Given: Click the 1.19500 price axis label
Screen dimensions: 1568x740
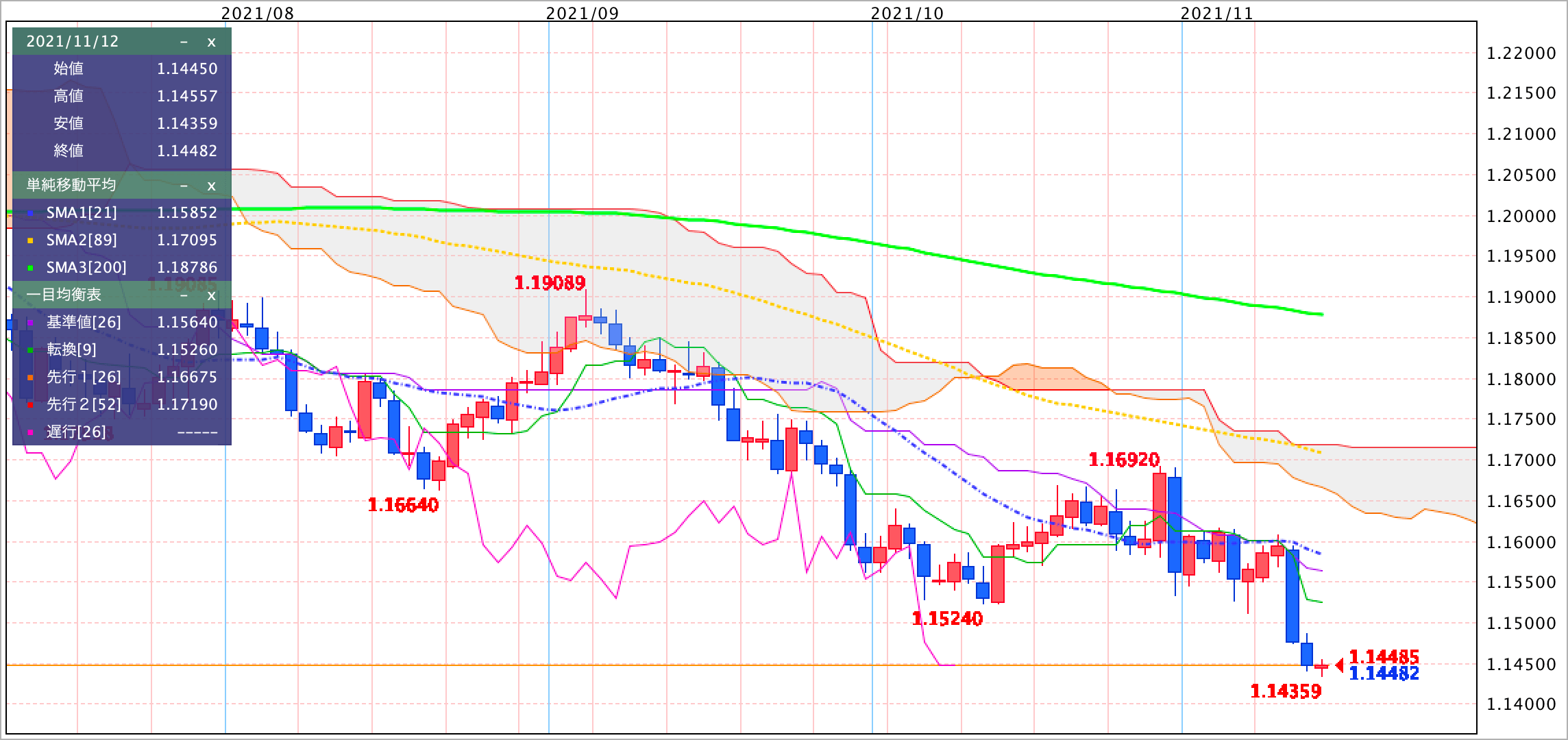Looking at the screenshot, I should (1521, 257).
